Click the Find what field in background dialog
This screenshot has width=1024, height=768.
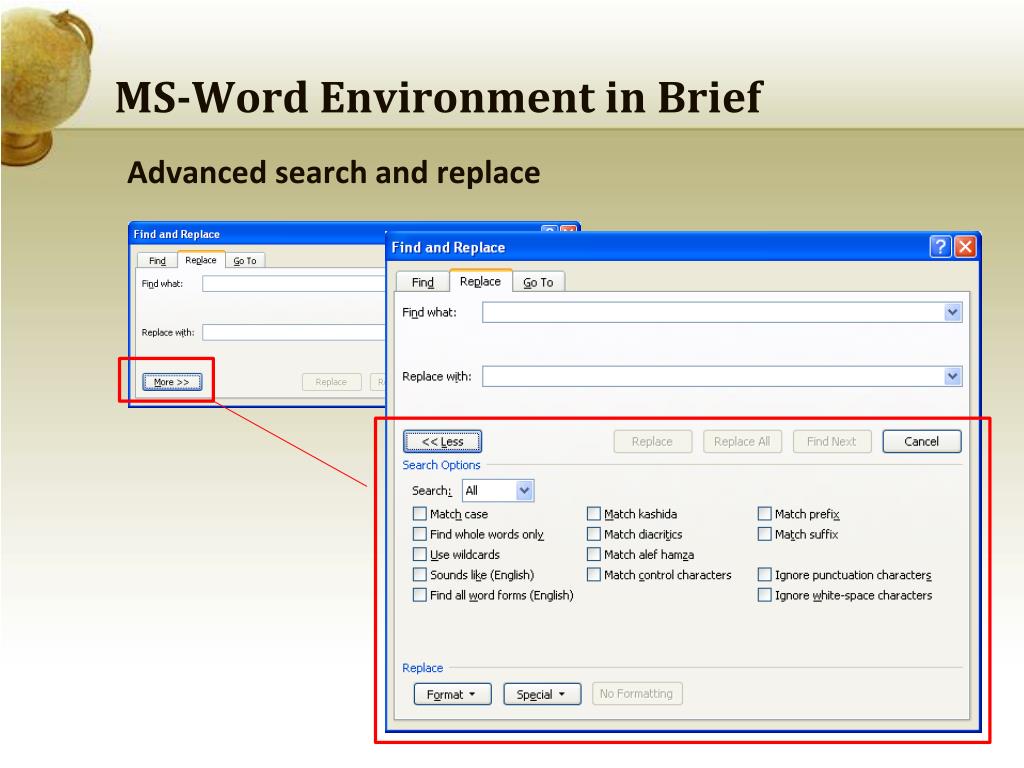click(x=294, y=283)
